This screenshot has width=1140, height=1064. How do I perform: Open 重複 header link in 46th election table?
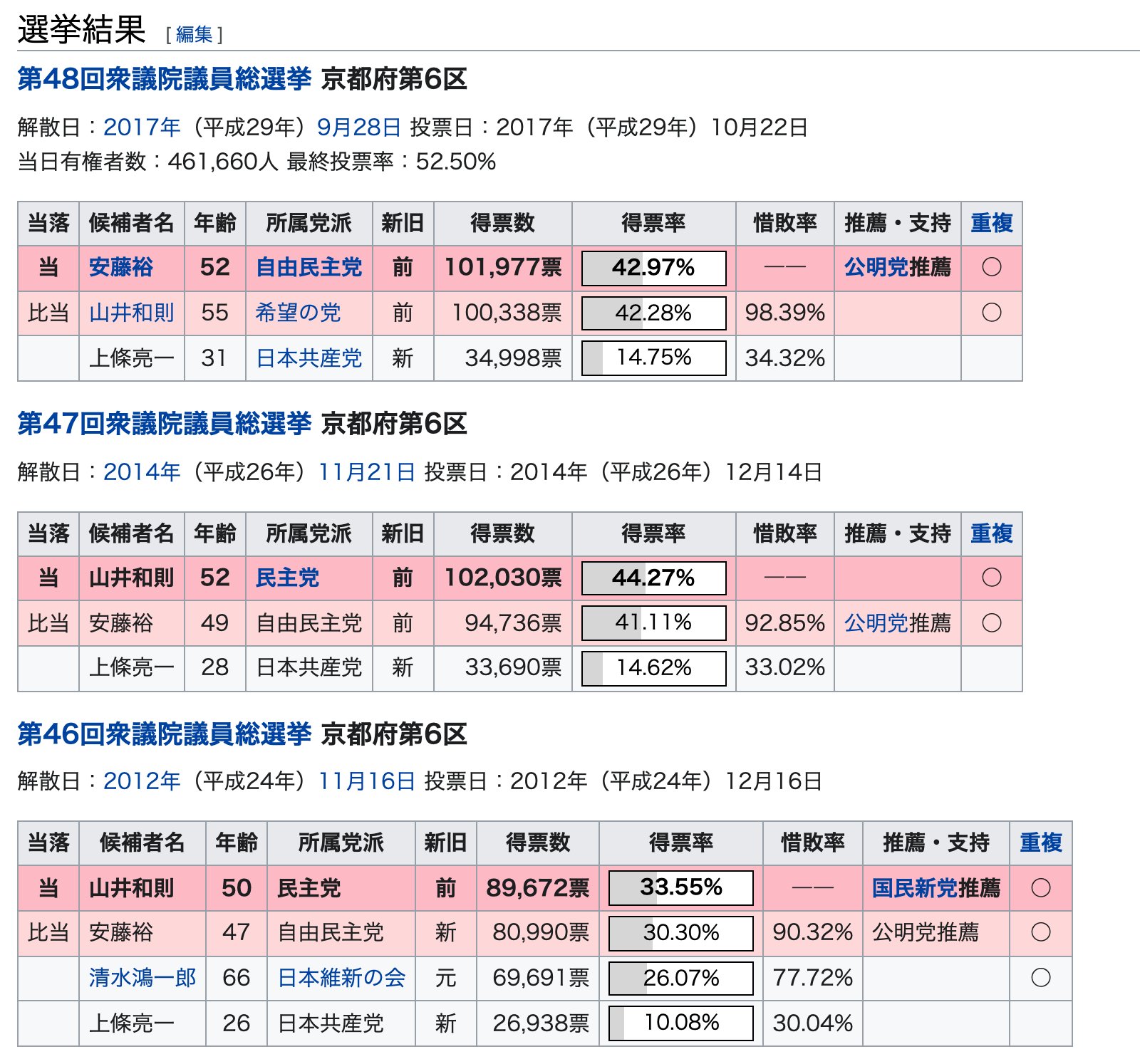click(1040, 843)
